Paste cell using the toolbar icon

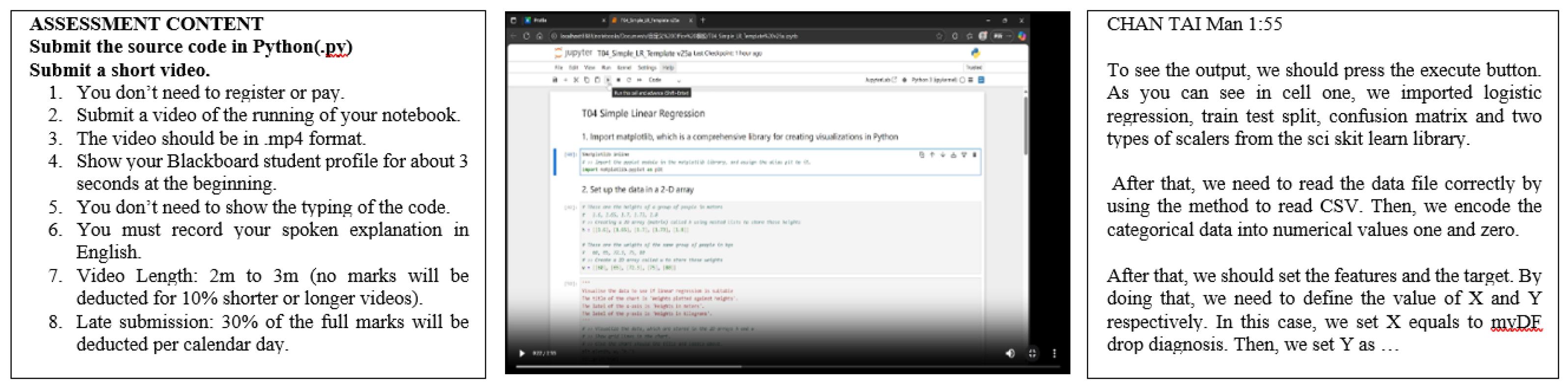(597, 80)
